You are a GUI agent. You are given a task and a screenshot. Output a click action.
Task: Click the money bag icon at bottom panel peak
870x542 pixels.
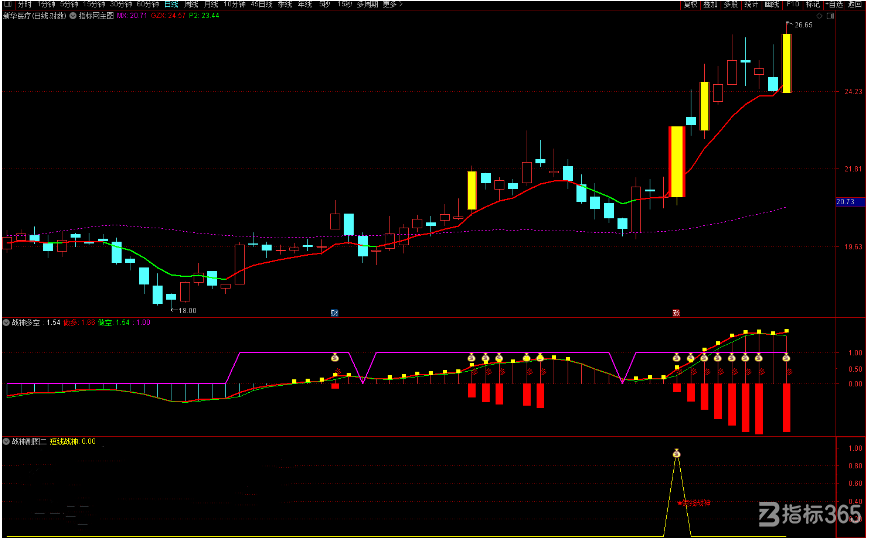(x=676, y=454)
